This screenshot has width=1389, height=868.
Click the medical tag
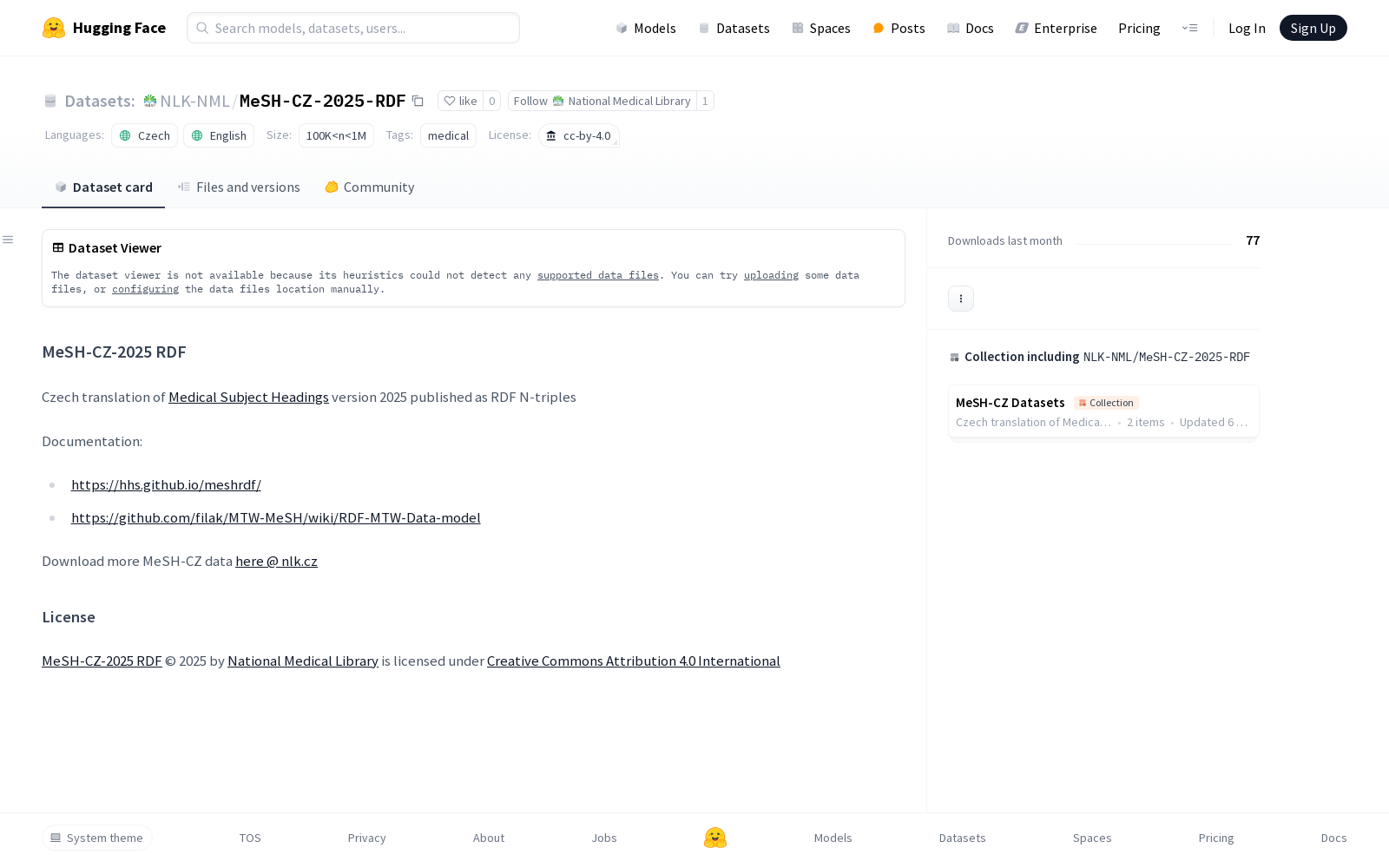pyautogui.click(x=448, y=135)
